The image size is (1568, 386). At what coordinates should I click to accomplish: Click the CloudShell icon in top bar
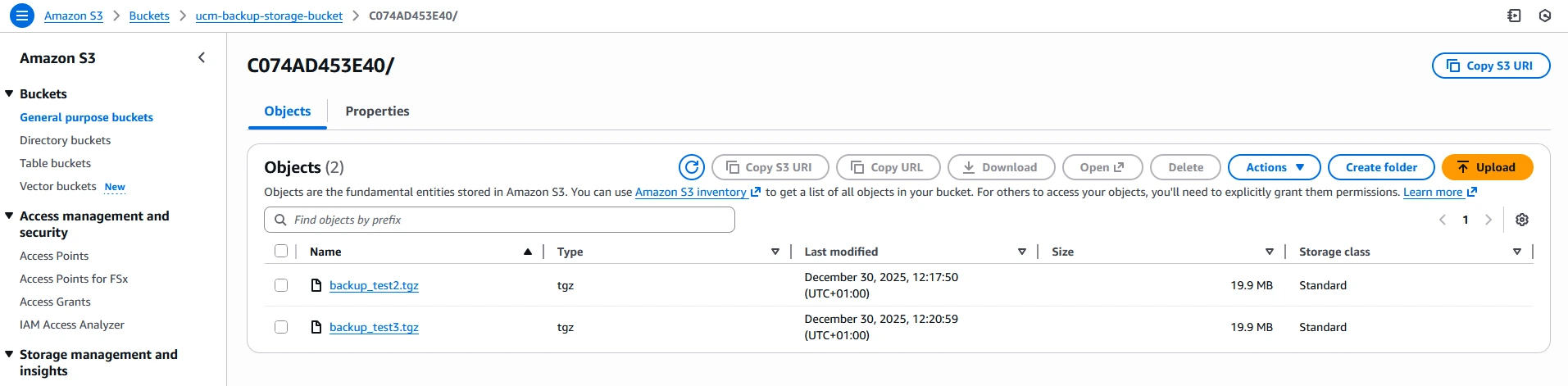click(x=1514, y=16)
